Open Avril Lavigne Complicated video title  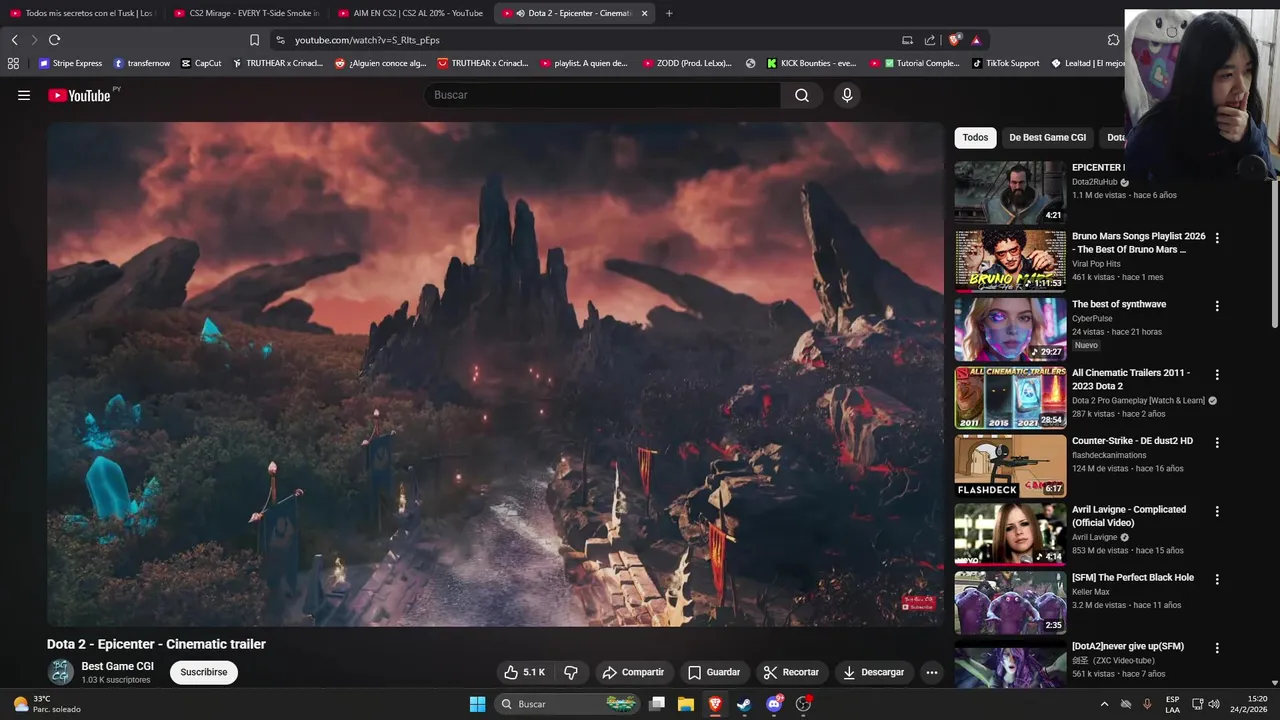tap(1129, 516)
